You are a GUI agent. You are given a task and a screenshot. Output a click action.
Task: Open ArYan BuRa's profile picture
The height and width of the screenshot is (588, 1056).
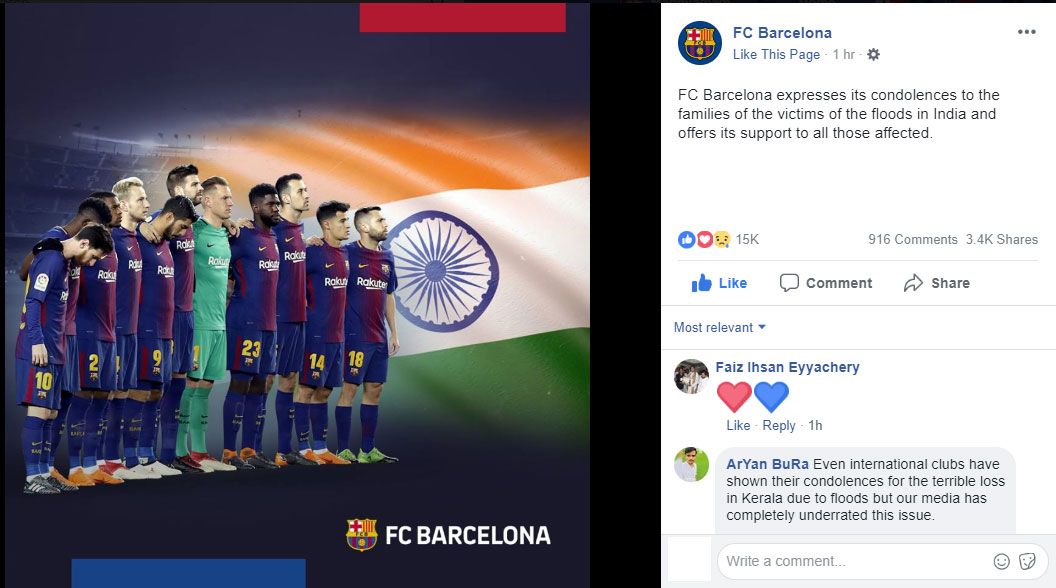point(692,464)
